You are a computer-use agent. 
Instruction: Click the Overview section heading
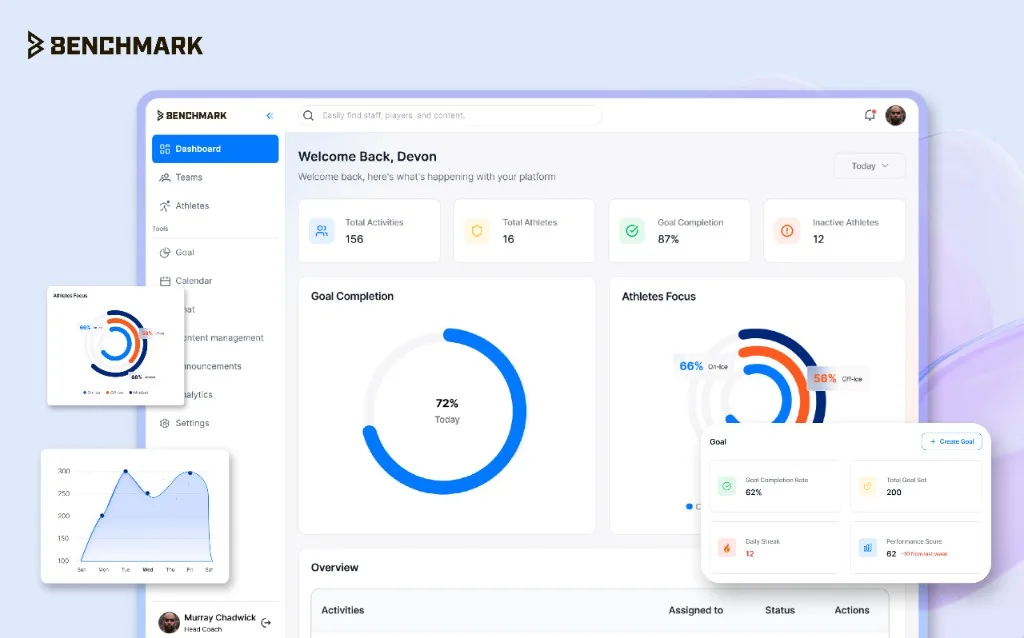tap(334, 567)
